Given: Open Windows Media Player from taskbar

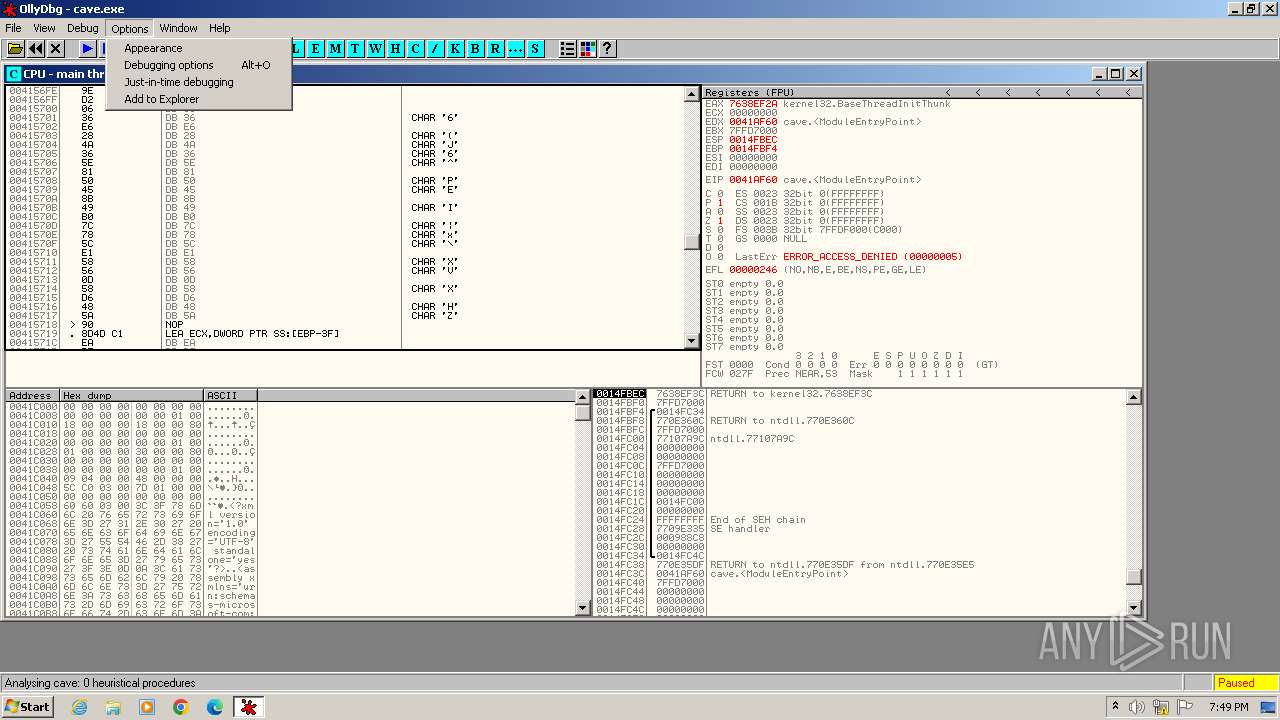Looking at the screenshot, I should click(147, 707).
